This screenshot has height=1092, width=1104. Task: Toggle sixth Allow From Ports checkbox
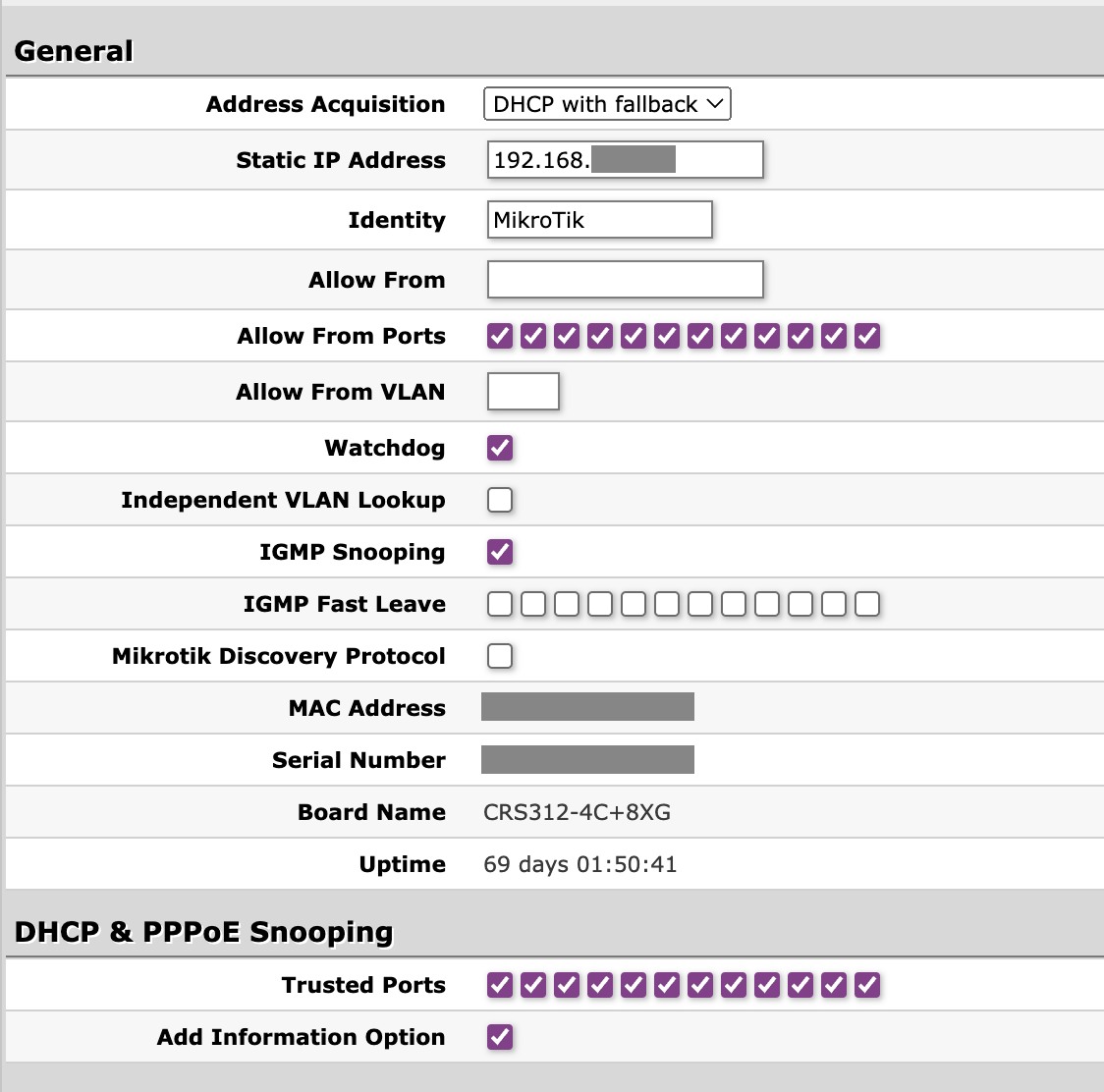coord(667,337)
